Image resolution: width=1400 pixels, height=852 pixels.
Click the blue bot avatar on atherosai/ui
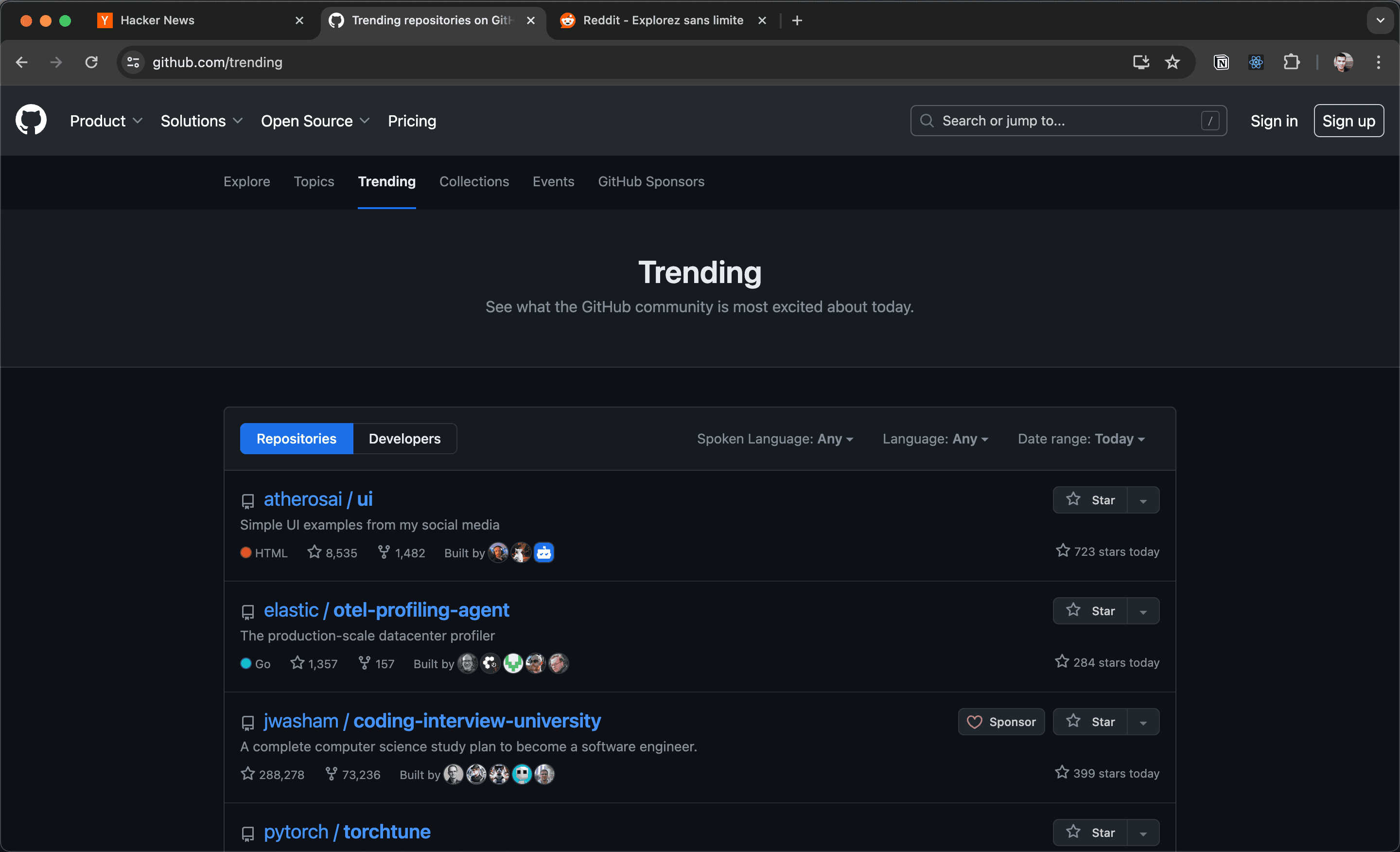[x=544, y=552]
